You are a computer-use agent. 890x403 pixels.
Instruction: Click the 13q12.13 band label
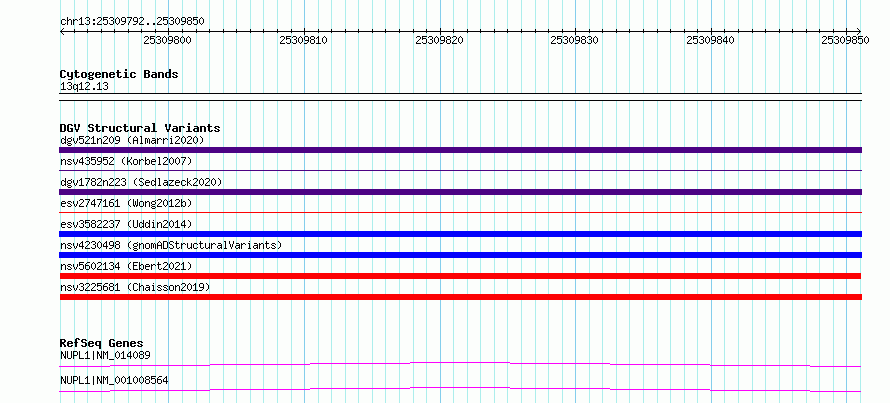(x=84, y=86)
